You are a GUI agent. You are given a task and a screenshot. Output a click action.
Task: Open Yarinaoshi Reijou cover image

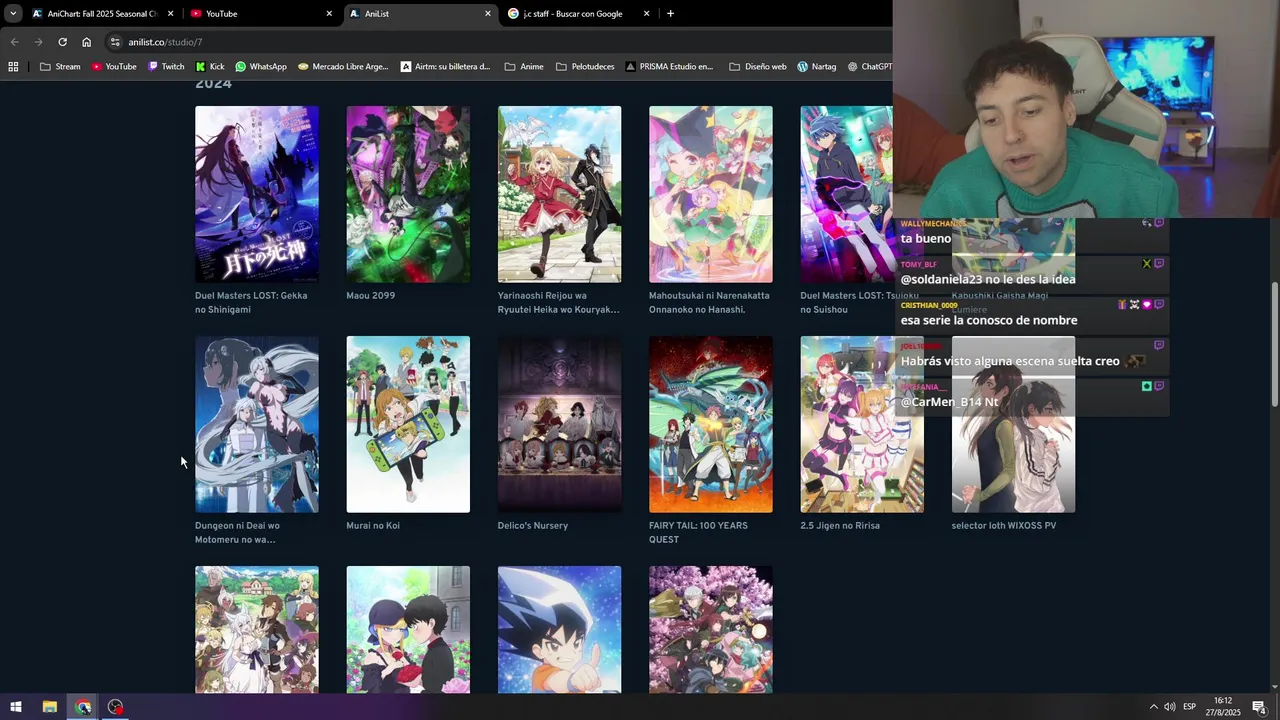tap(559, 194)
